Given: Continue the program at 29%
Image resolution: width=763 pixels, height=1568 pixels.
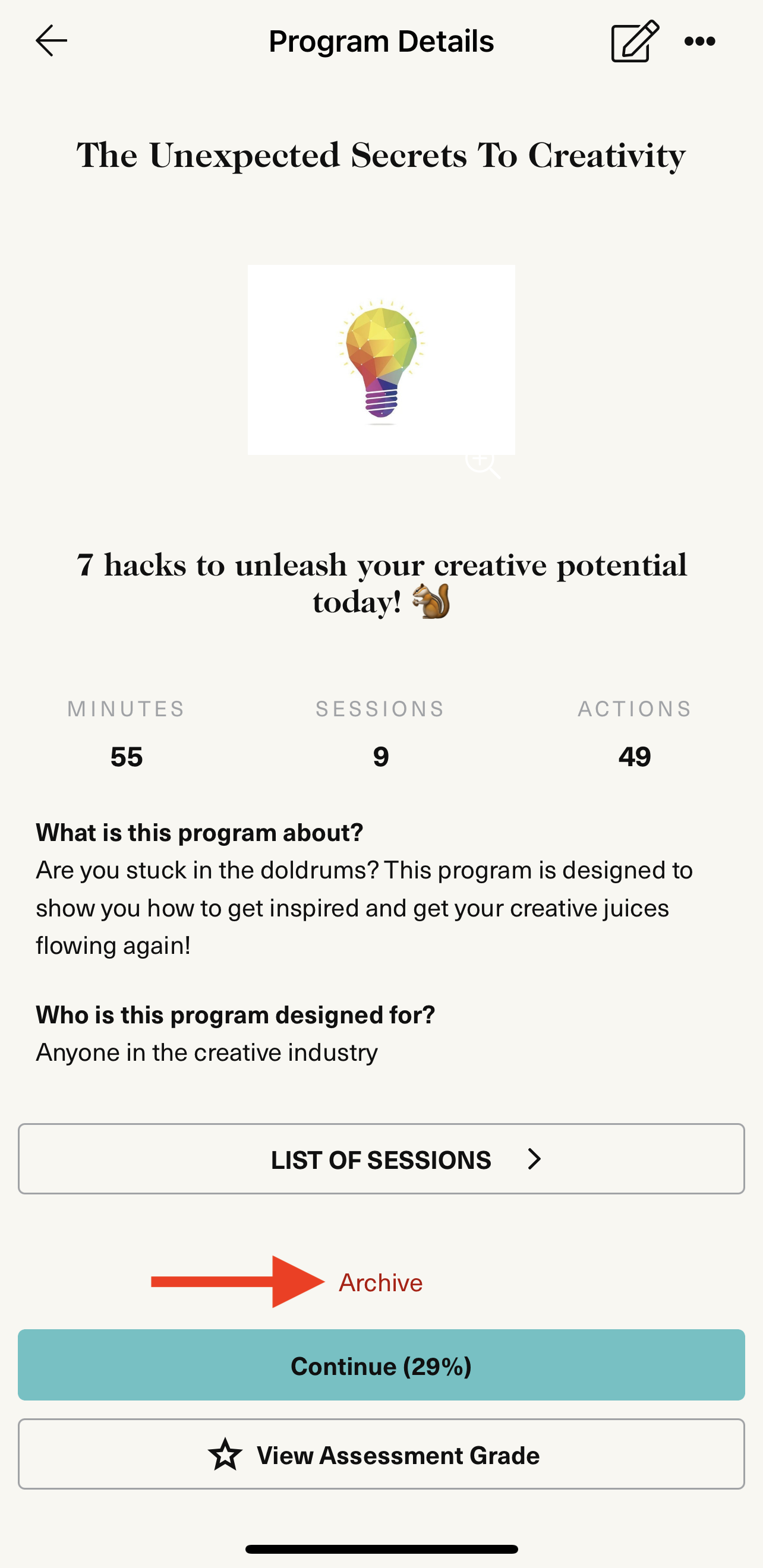Looking at the screenshot, I should click(x=381, y=1365).
